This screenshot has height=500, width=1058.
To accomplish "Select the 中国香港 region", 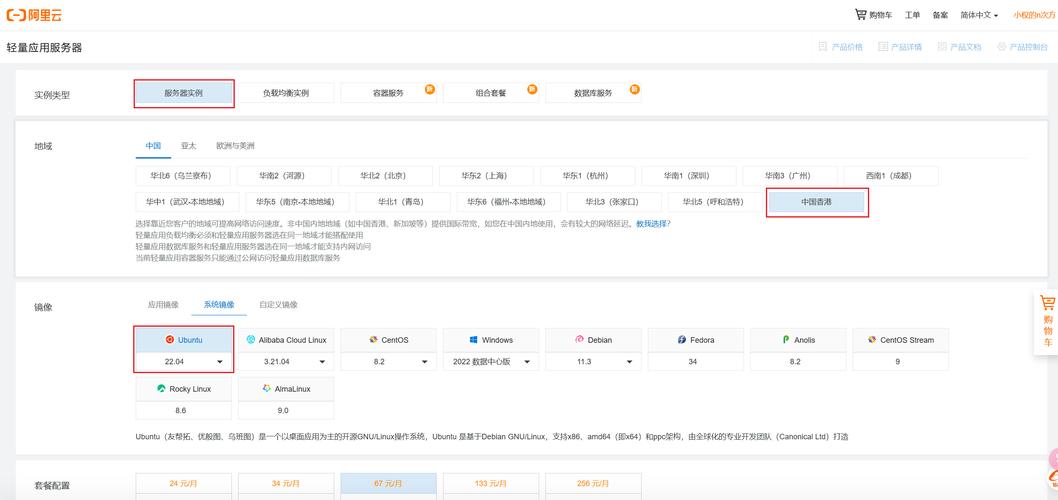I will [x=816, y=202].
